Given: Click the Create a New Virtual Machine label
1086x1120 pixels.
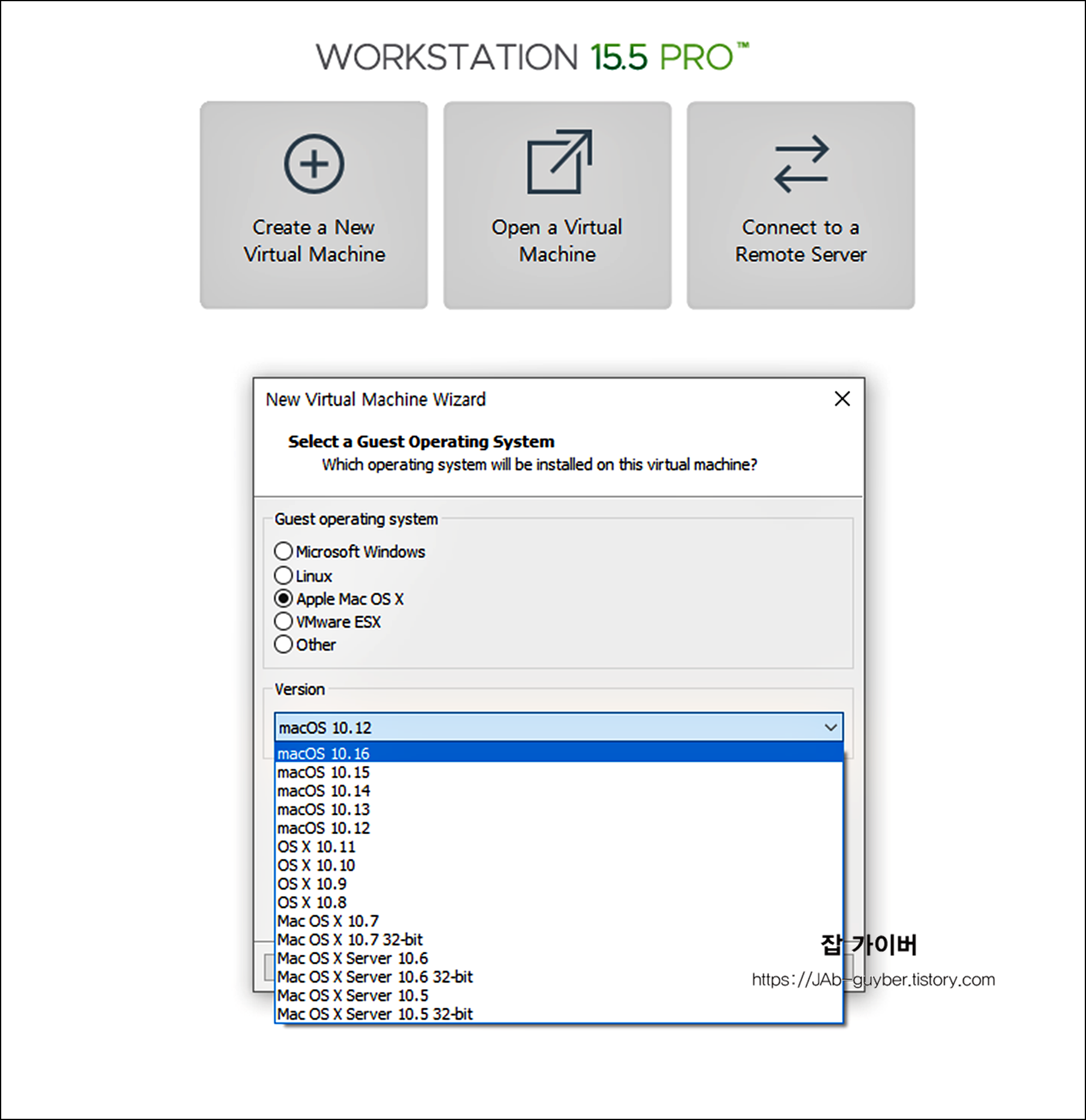Looking at the screenshot, I should pos(314,241).
